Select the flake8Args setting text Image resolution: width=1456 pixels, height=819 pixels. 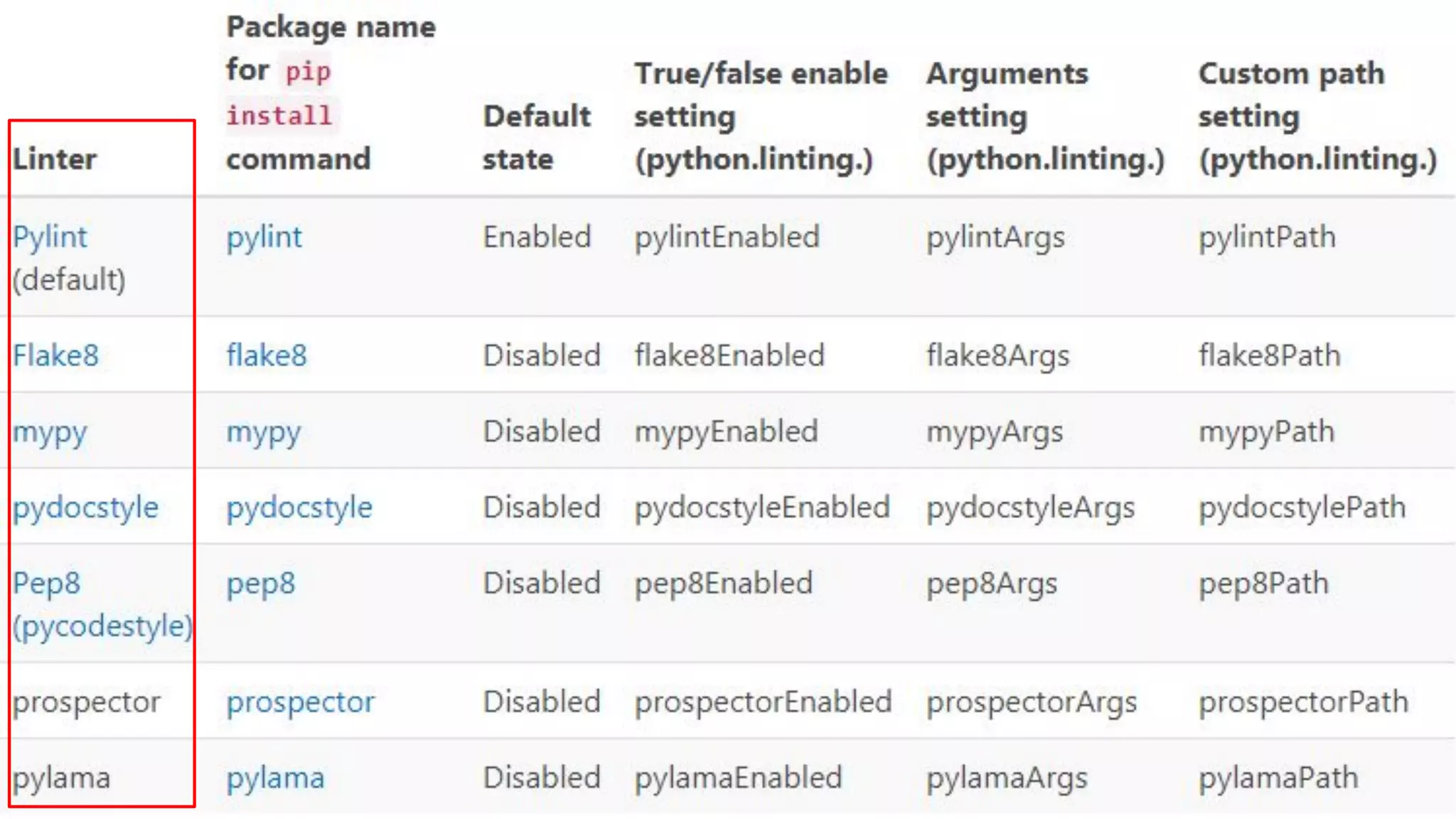997,355
